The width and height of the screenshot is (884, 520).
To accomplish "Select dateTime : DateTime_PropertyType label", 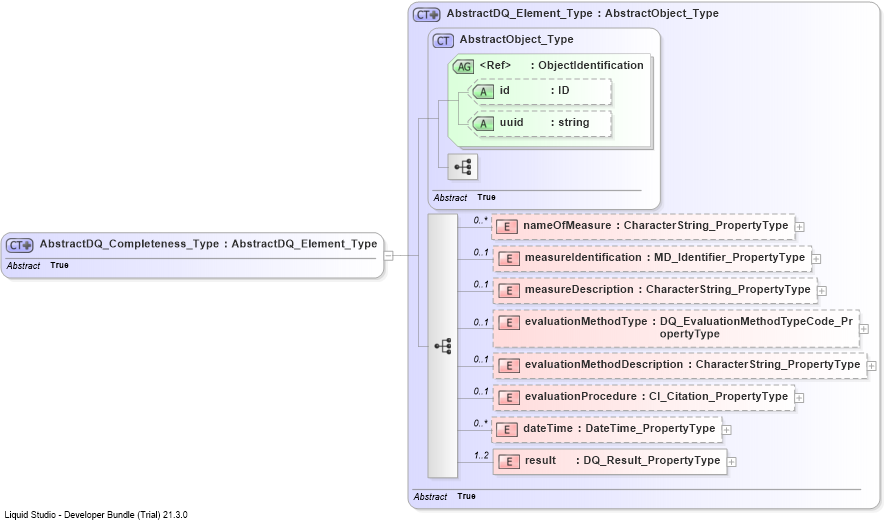I will pos(619,429).
